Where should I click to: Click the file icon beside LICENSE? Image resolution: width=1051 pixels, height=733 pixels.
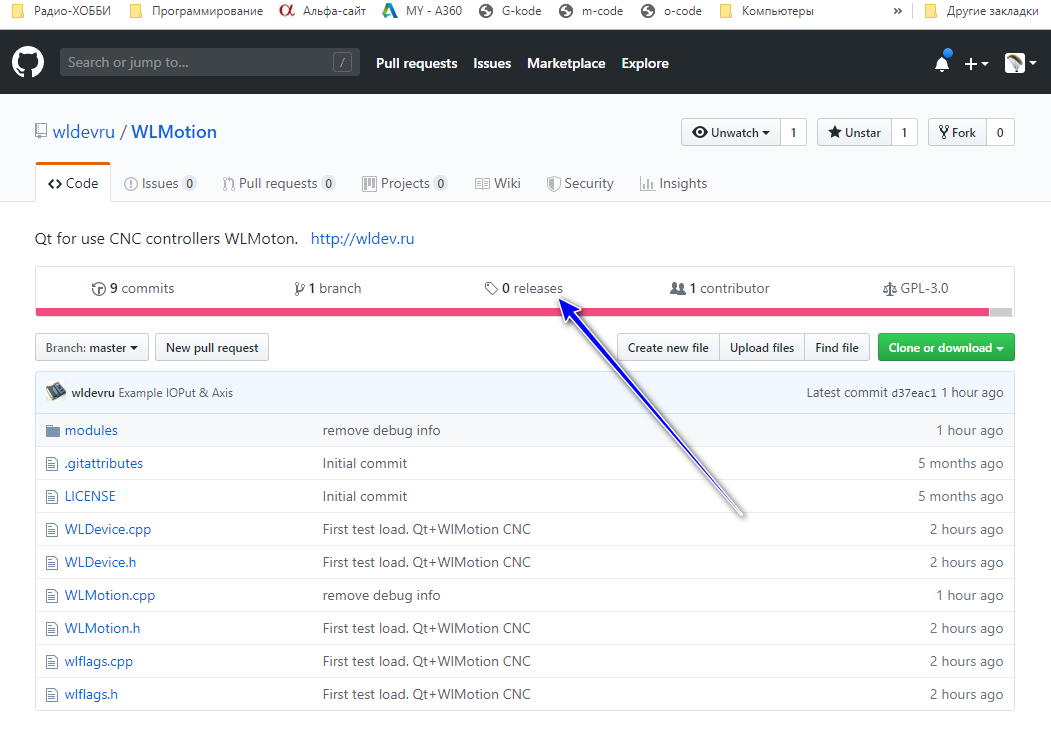(52, 496)
